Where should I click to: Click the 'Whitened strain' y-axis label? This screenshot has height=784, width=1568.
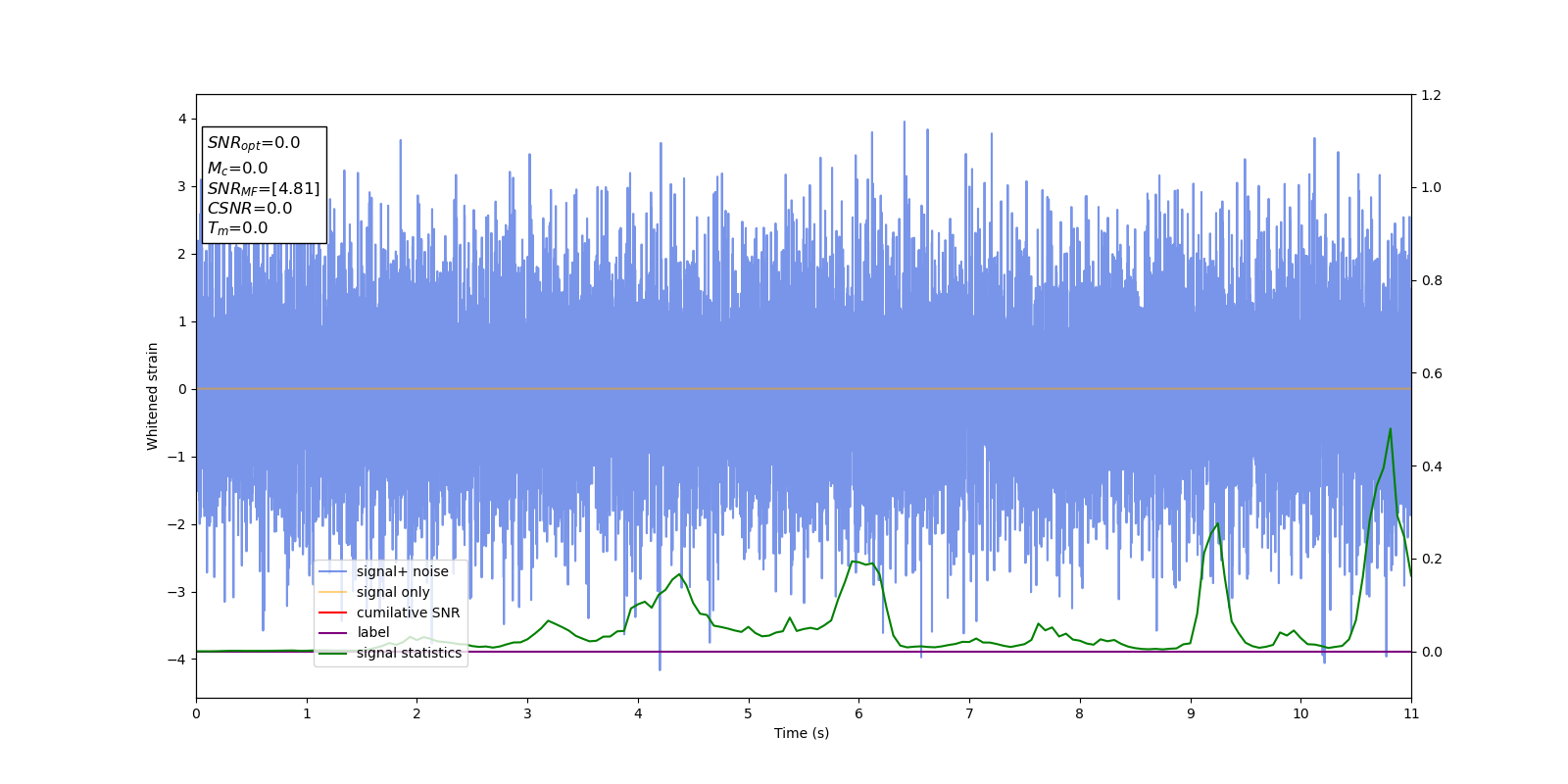point(153,396)
